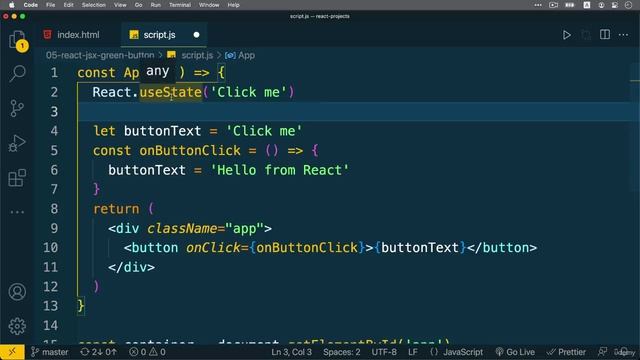
Task: Click onClick attribute on line 10
Action: click(213, 248)
